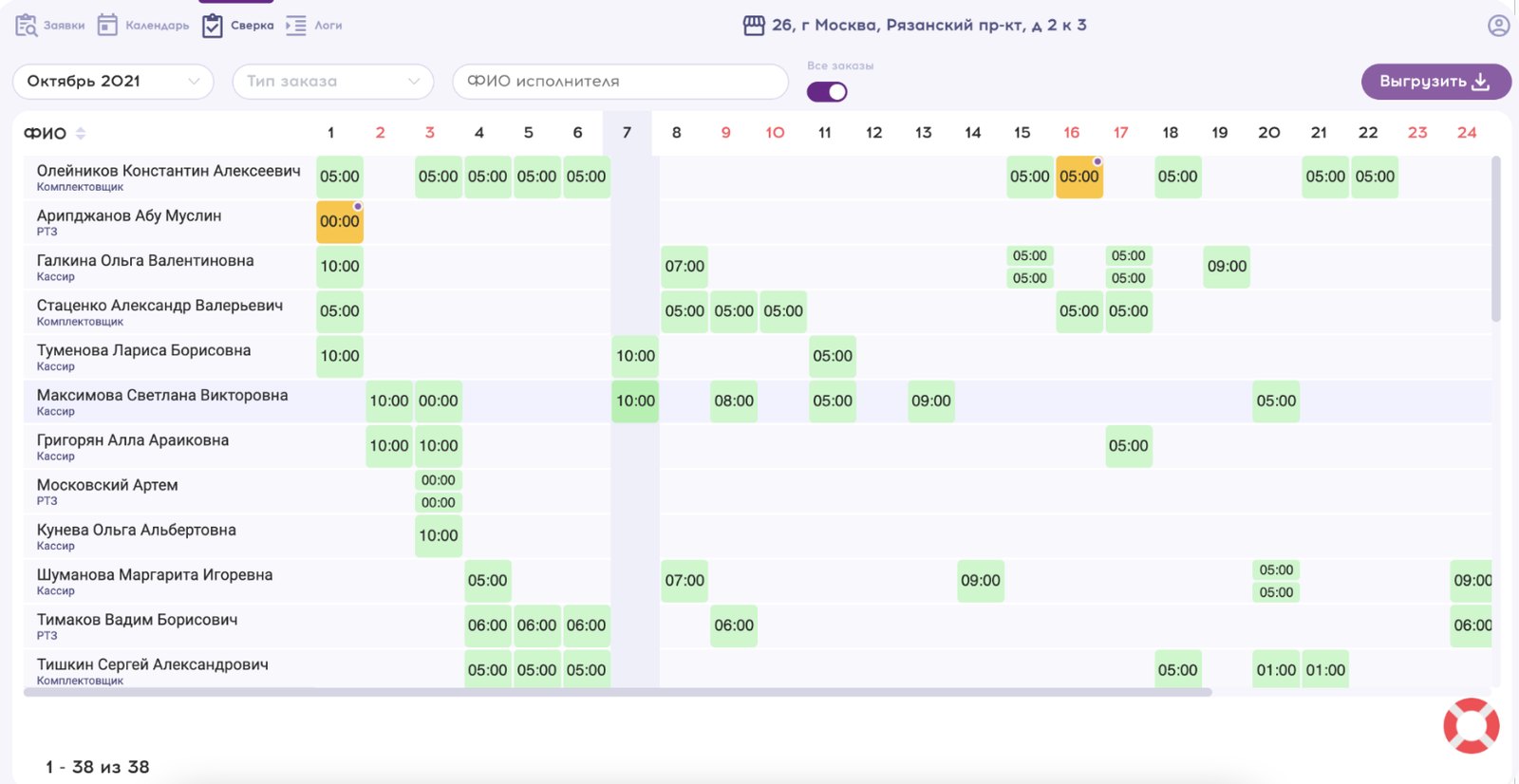The image size is (1519, 784).
Task: Click the Выгрузить export button
Action: click(1436, 82)
